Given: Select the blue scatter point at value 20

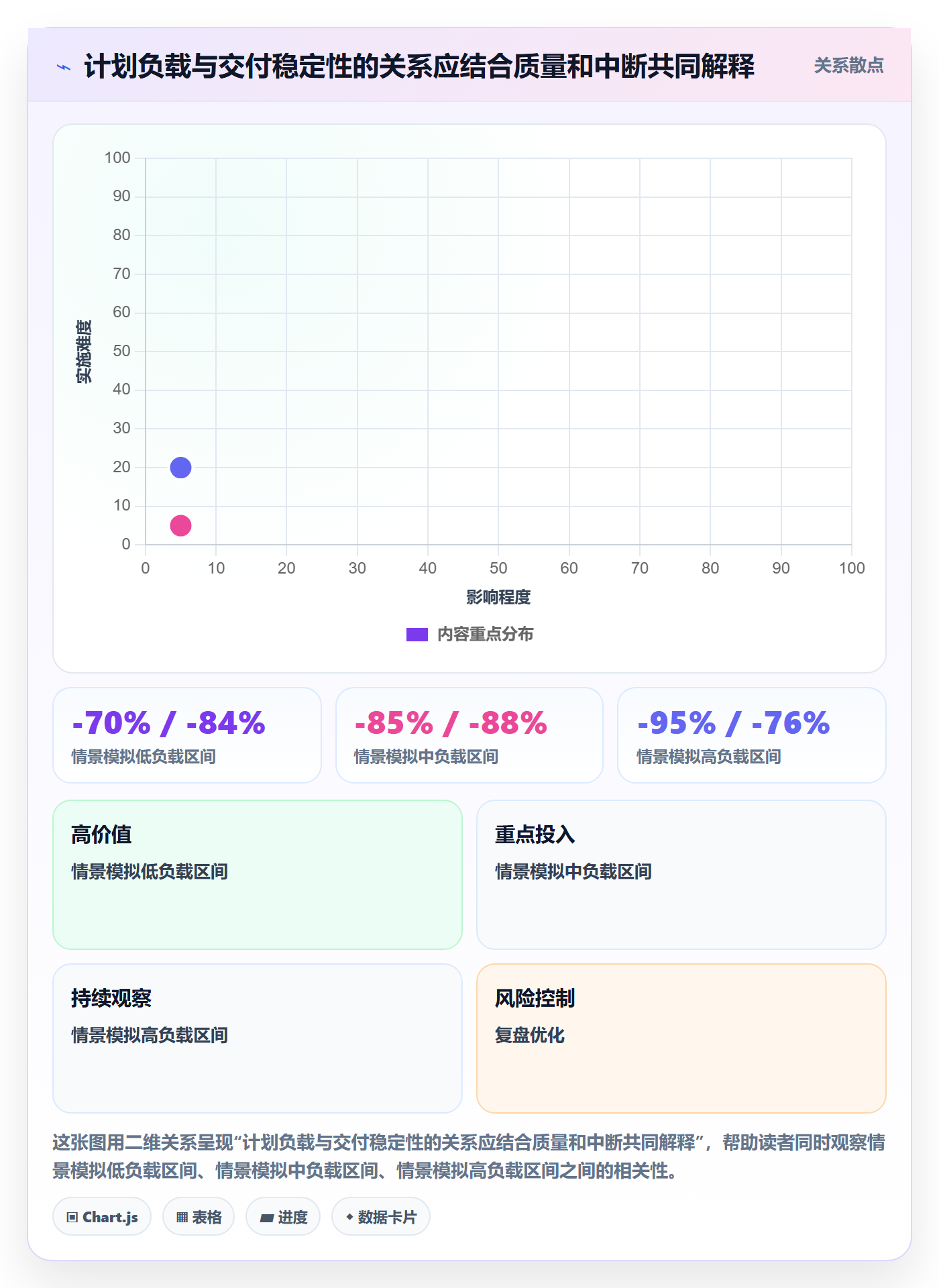Looking at the screenshot, I should pyautogui.click(x=180, y=467).
